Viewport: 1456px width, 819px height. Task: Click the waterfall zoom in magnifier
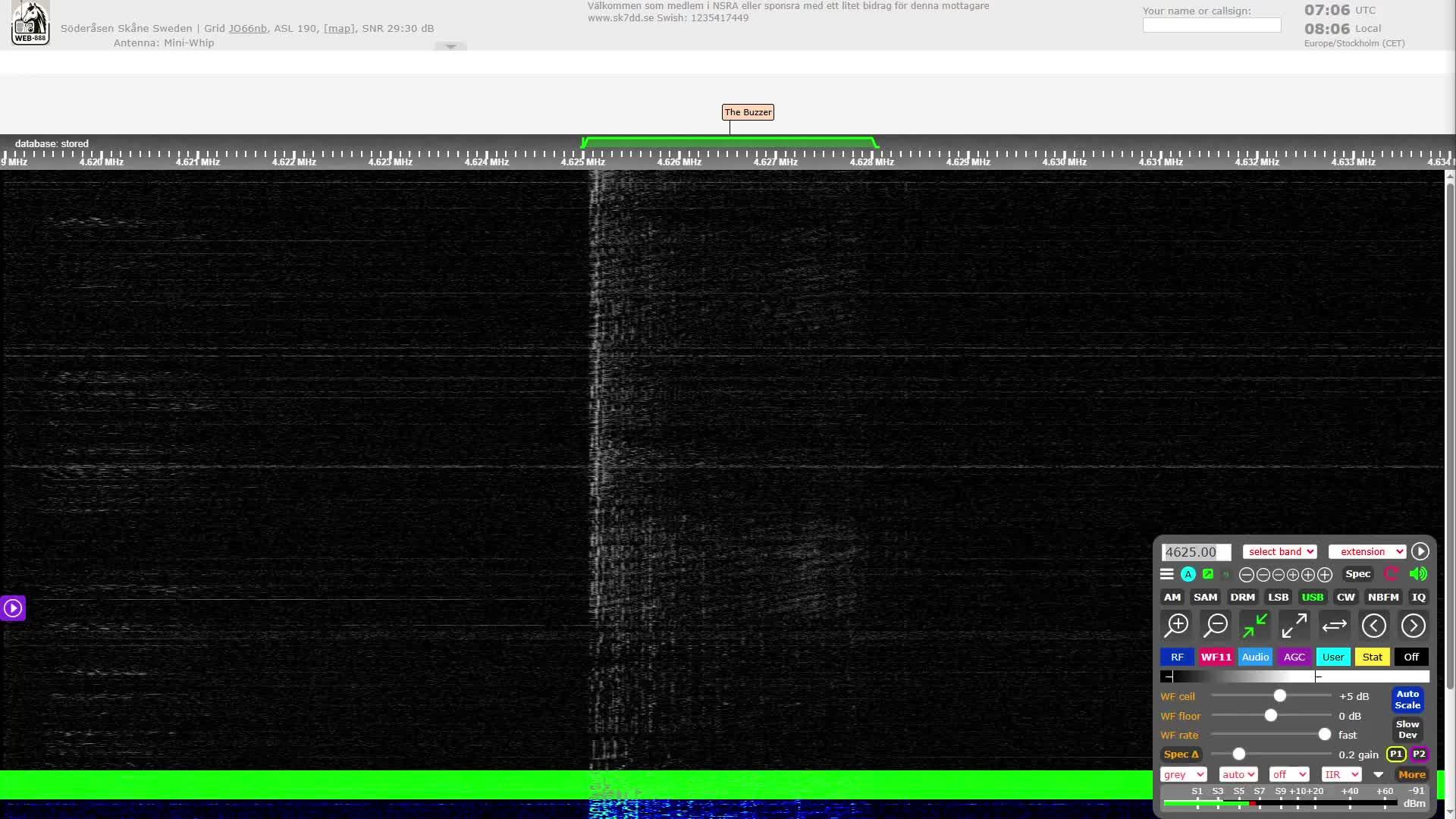(x=1177, y=626)
